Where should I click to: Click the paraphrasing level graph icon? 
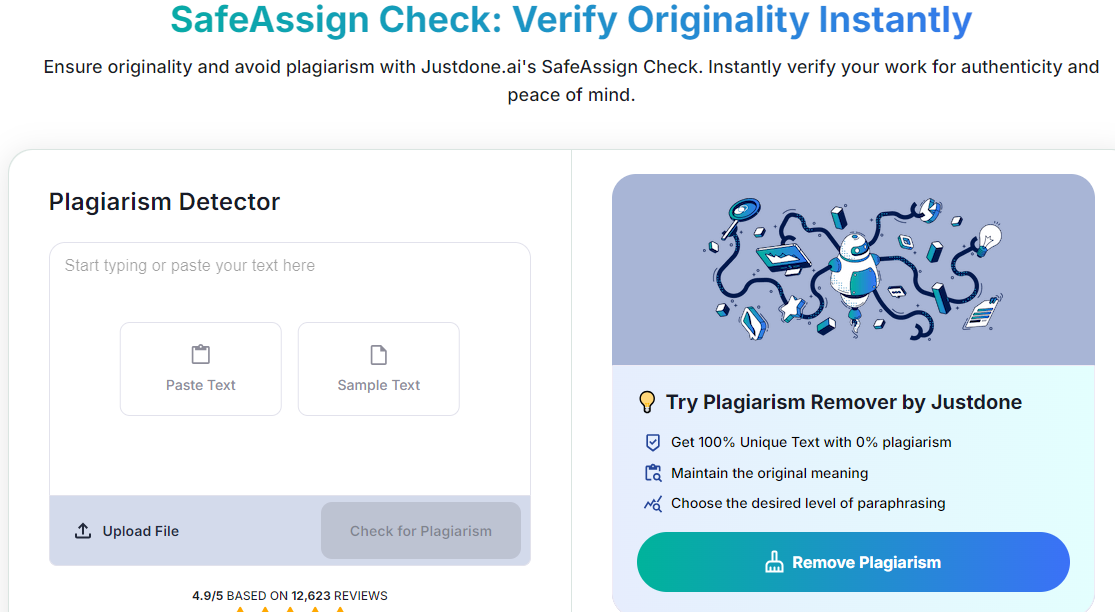[x=653, y=504]
